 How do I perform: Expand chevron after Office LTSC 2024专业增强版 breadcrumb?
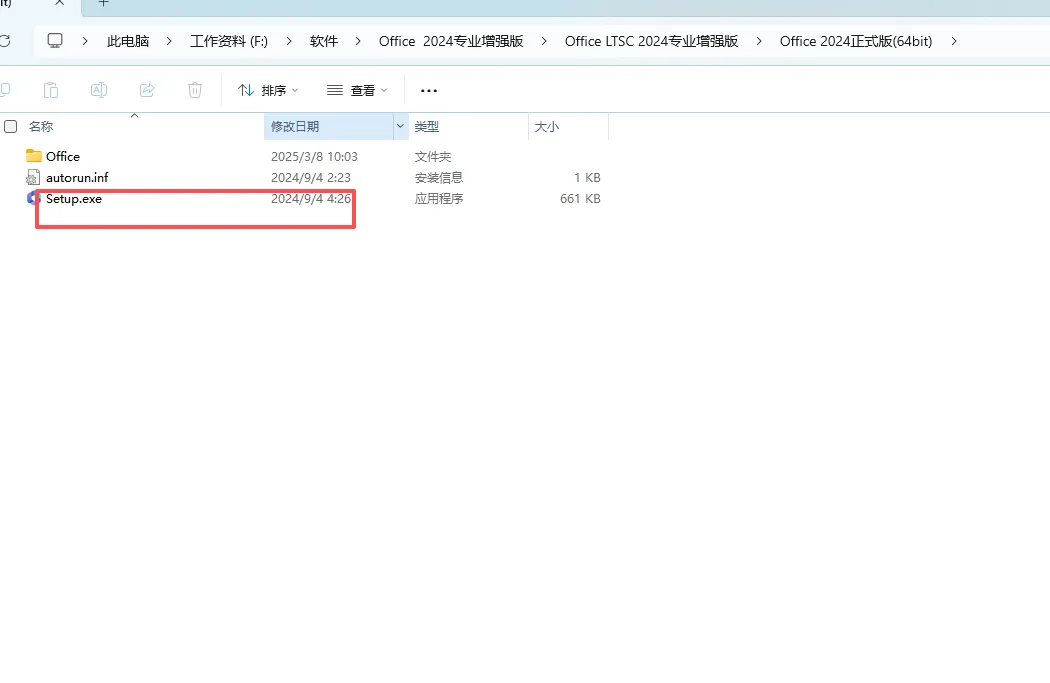tap(759, 42)
